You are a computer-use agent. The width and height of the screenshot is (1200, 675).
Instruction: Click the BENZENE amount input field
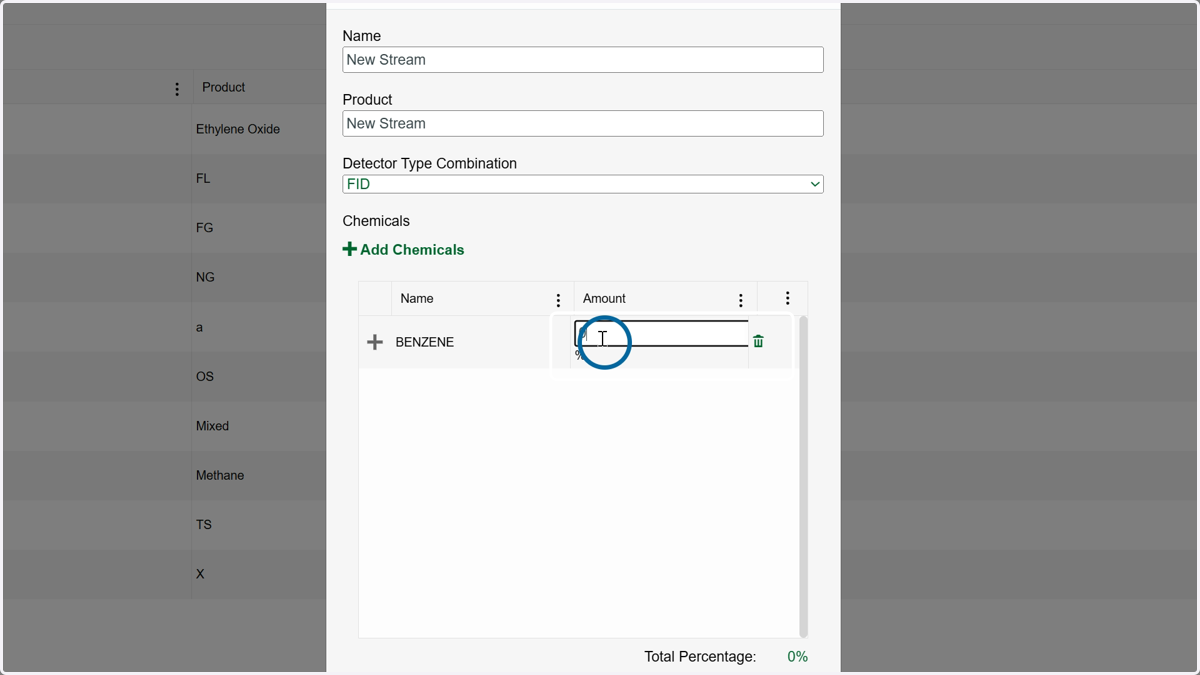[661, 334]
